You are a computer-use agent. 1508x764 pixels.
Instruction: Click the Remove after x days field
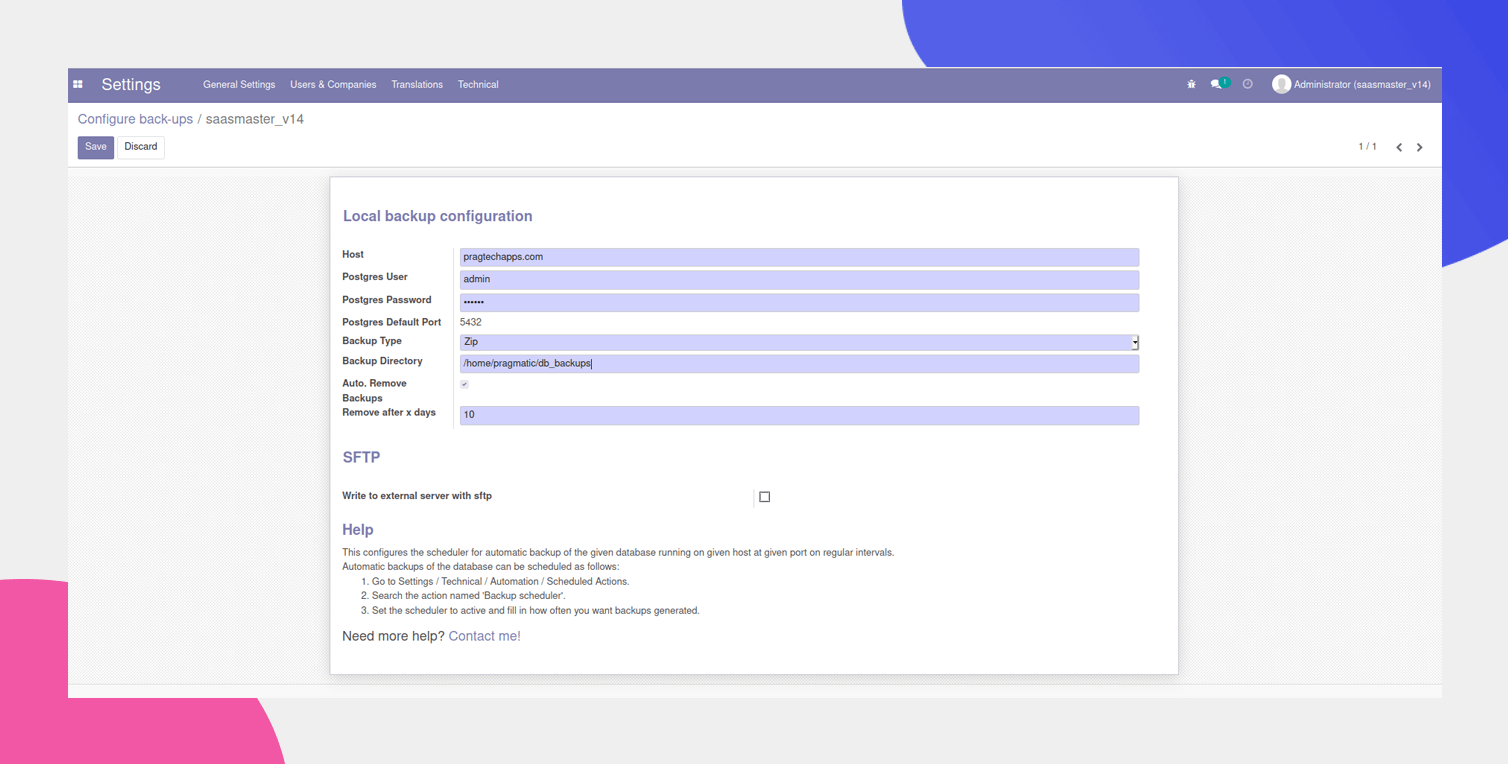tap(799, 415)
